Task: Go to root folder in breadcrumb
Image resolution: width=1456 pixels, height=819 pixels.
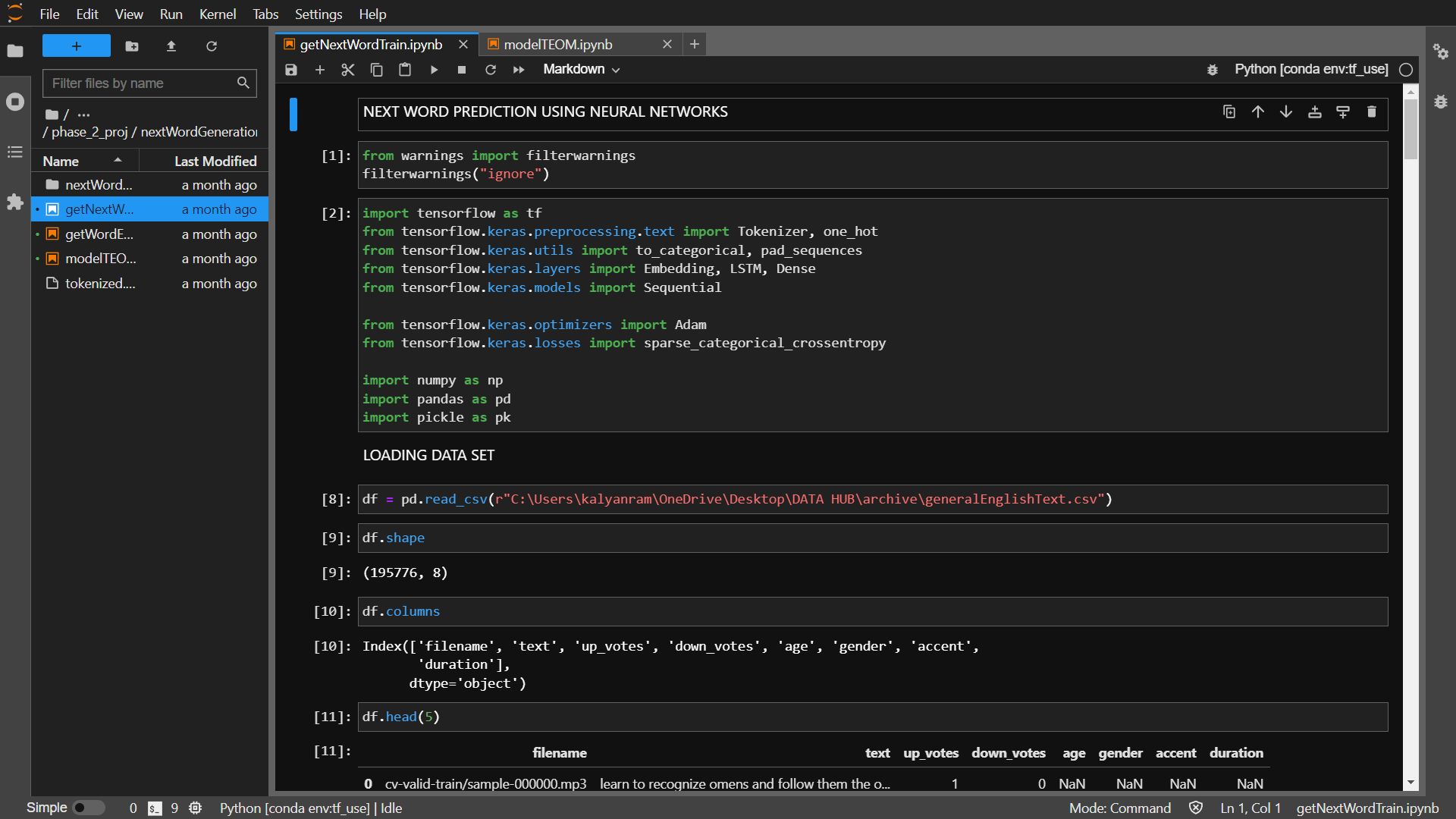Action: 52,115
